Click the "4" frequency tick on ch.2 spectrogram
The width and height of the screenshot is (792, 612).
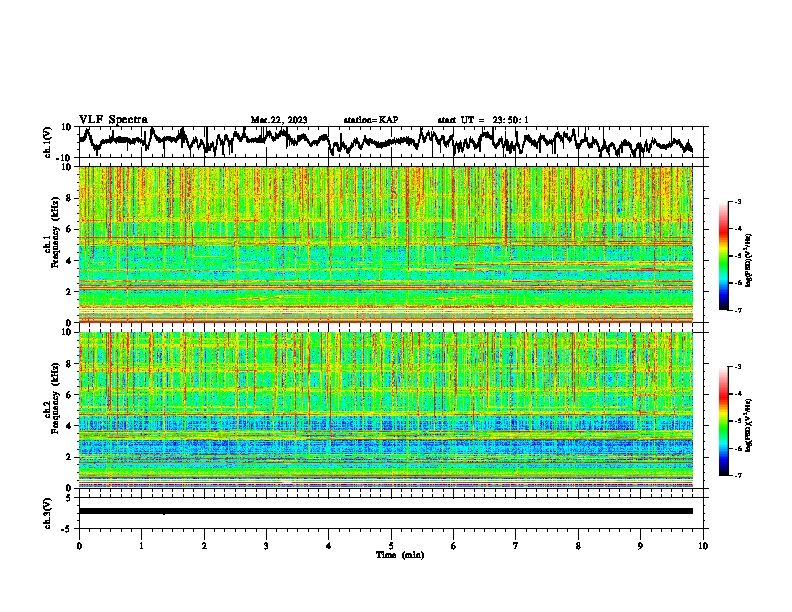pos(70,426)
